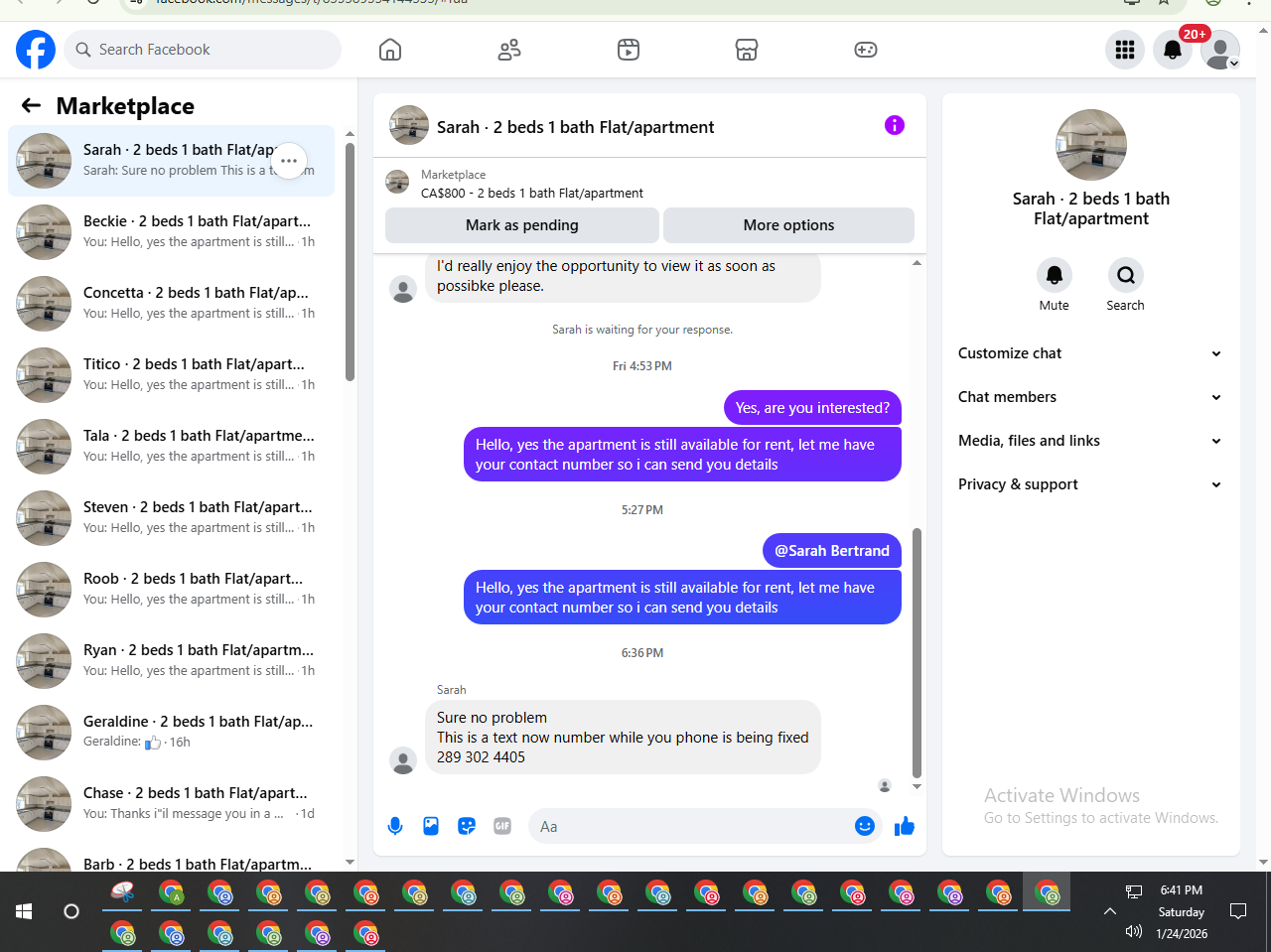1271x952 pixels.
Task: Open the Facebook home logo
Action: tap(36, 50)
